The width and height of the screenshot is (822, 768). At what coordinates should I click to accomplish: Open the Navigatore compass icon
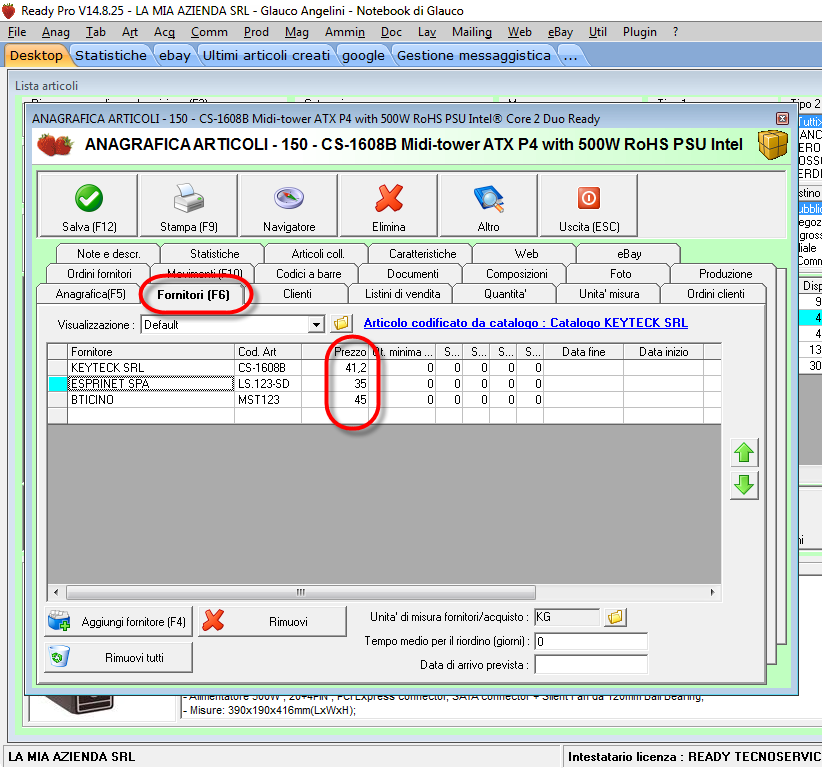[289, 198]
